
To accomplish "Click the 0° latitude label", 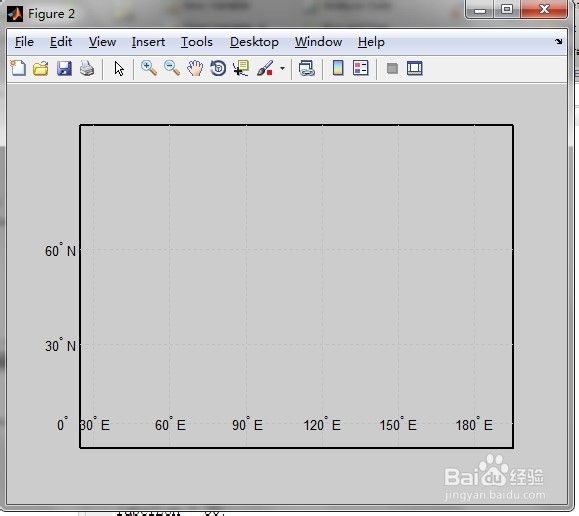I will pos(62,424).
